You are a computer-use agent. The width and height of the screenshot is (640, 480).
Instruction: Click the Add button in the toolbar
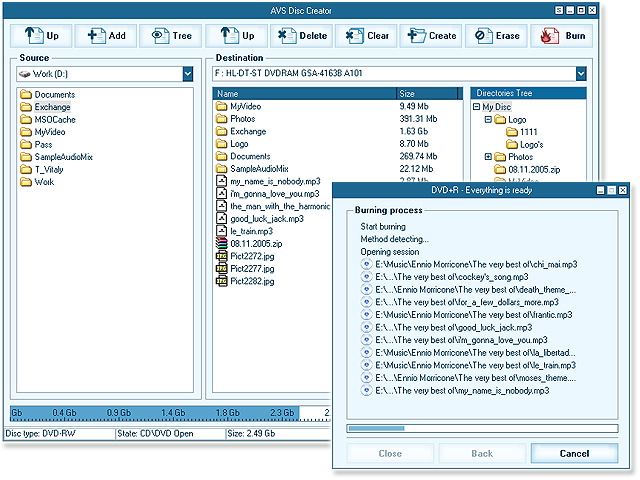pyautogui.click(x=107, y=36)
